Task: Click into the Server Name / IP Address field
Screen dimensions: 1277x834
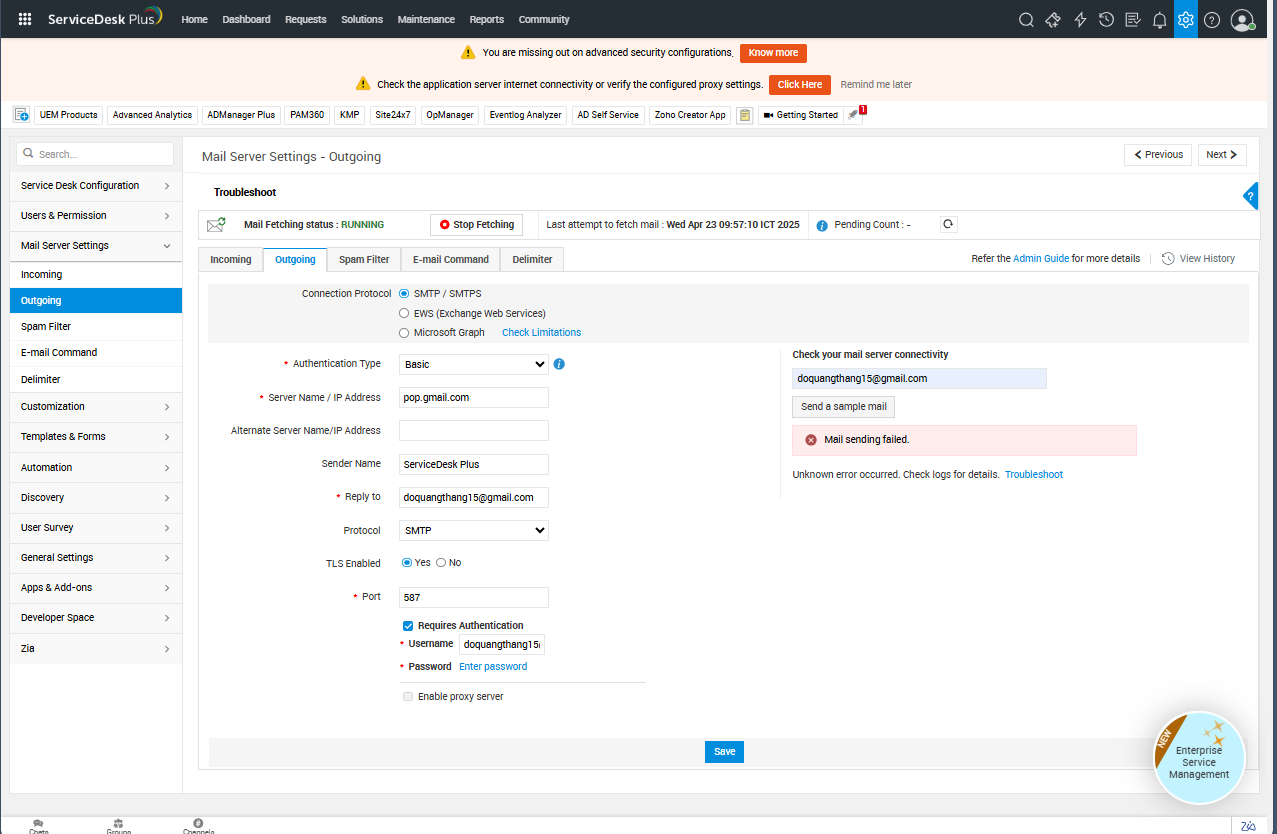Action: (x=474, y=398)
